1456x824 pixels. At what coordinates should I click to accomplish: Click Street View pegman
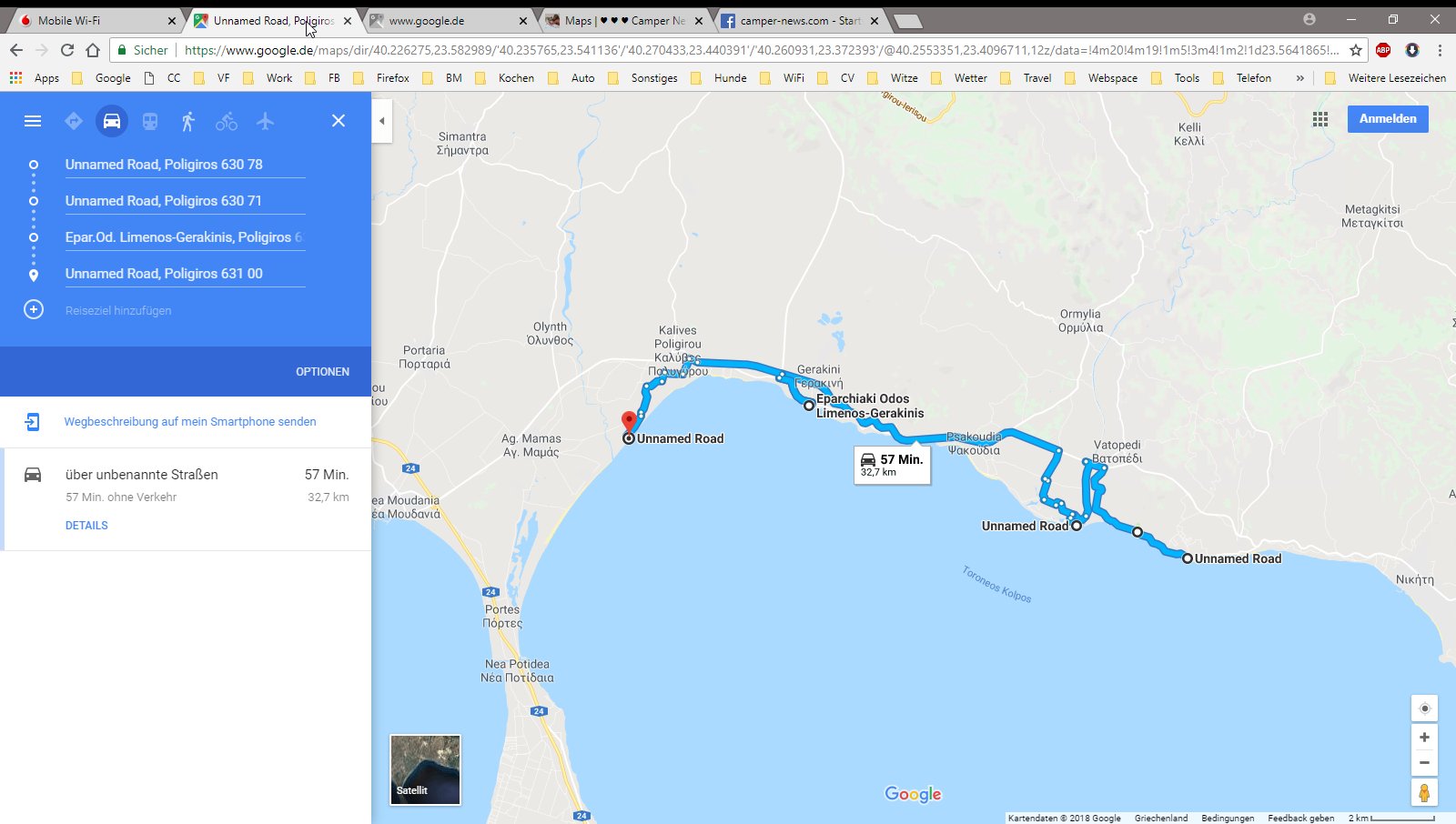tap(1424, 793)
